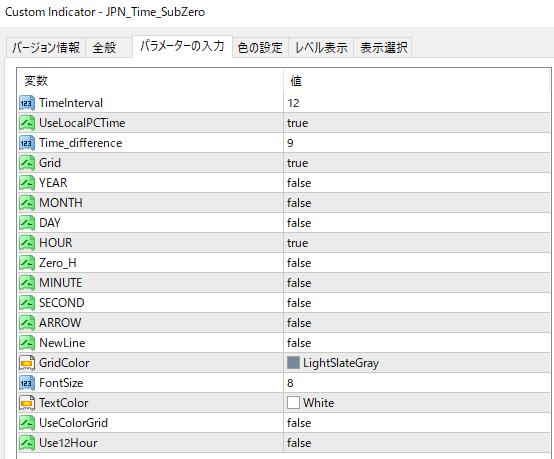Switch to the レベル表示 tab
The image size is (554, 459).
(x=321, y=47)
